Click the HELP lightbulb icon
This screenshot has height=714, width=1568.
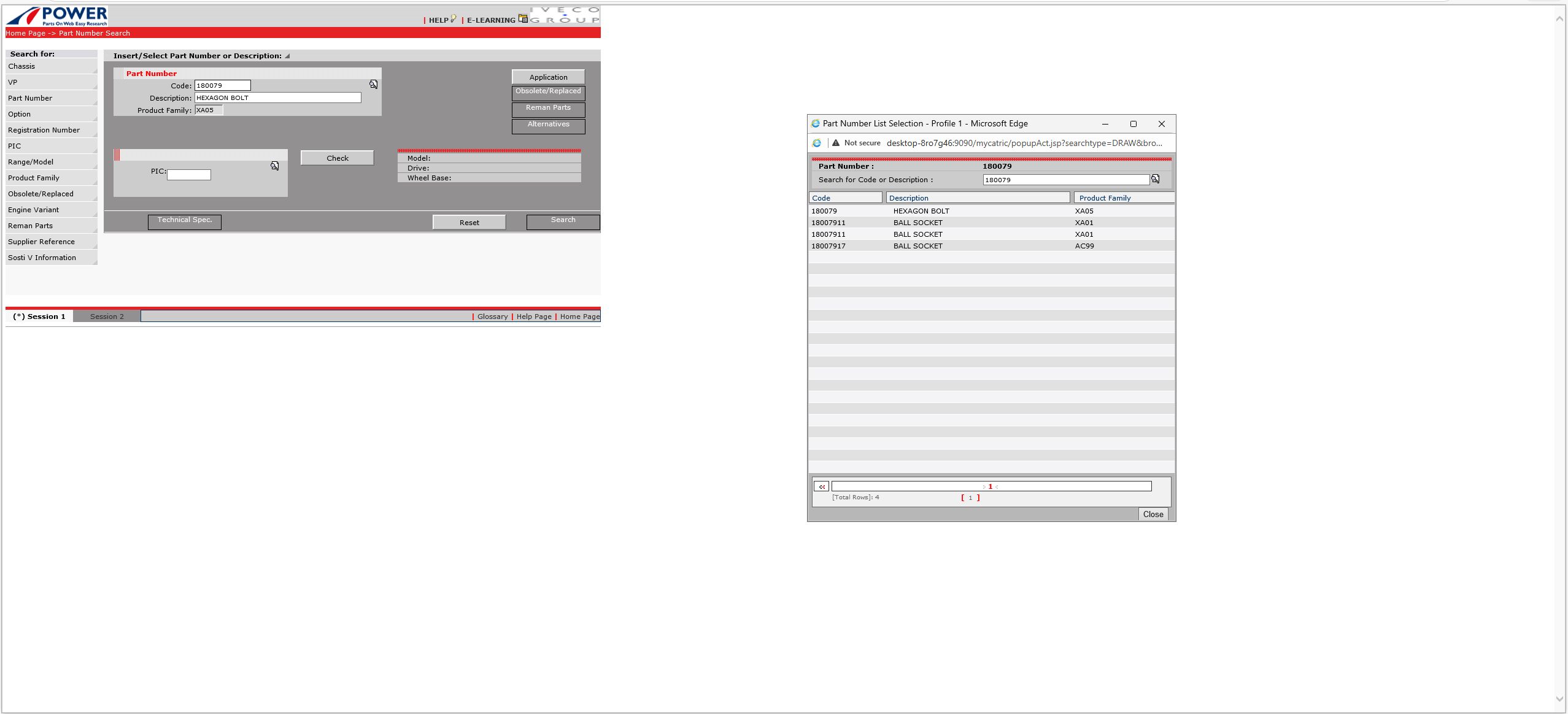pyautogui.click(x=453, y=19)
